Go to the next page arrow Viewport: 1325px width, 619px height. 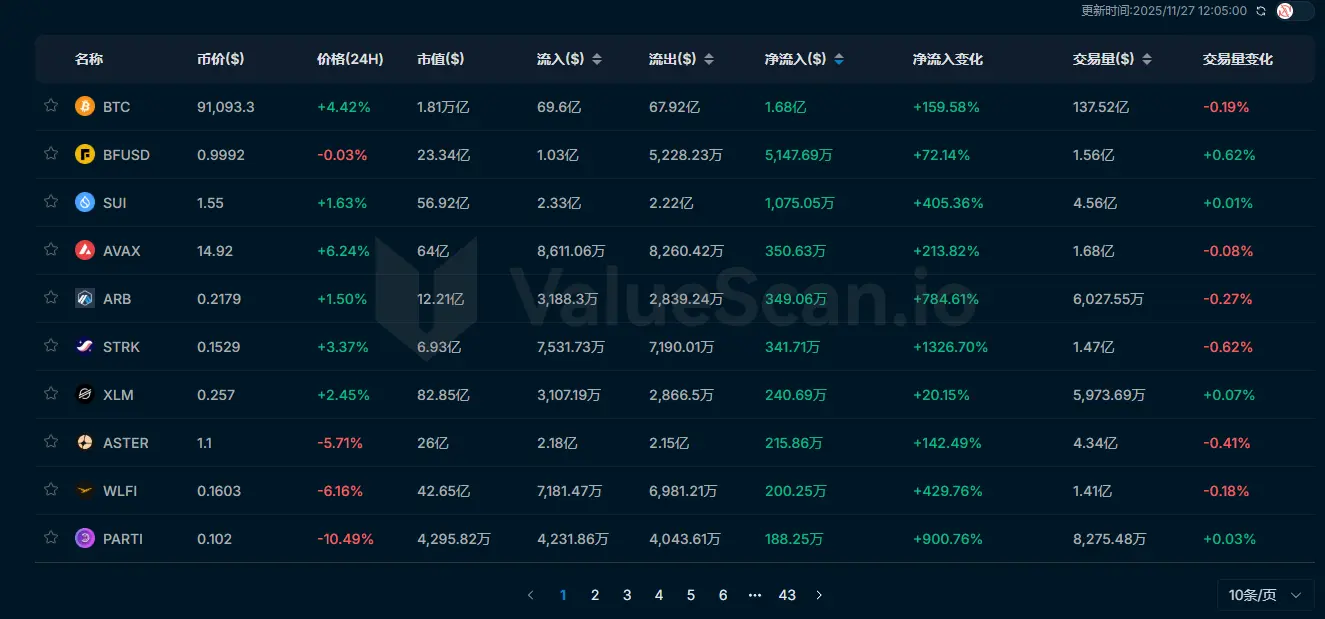coord(819,595)
